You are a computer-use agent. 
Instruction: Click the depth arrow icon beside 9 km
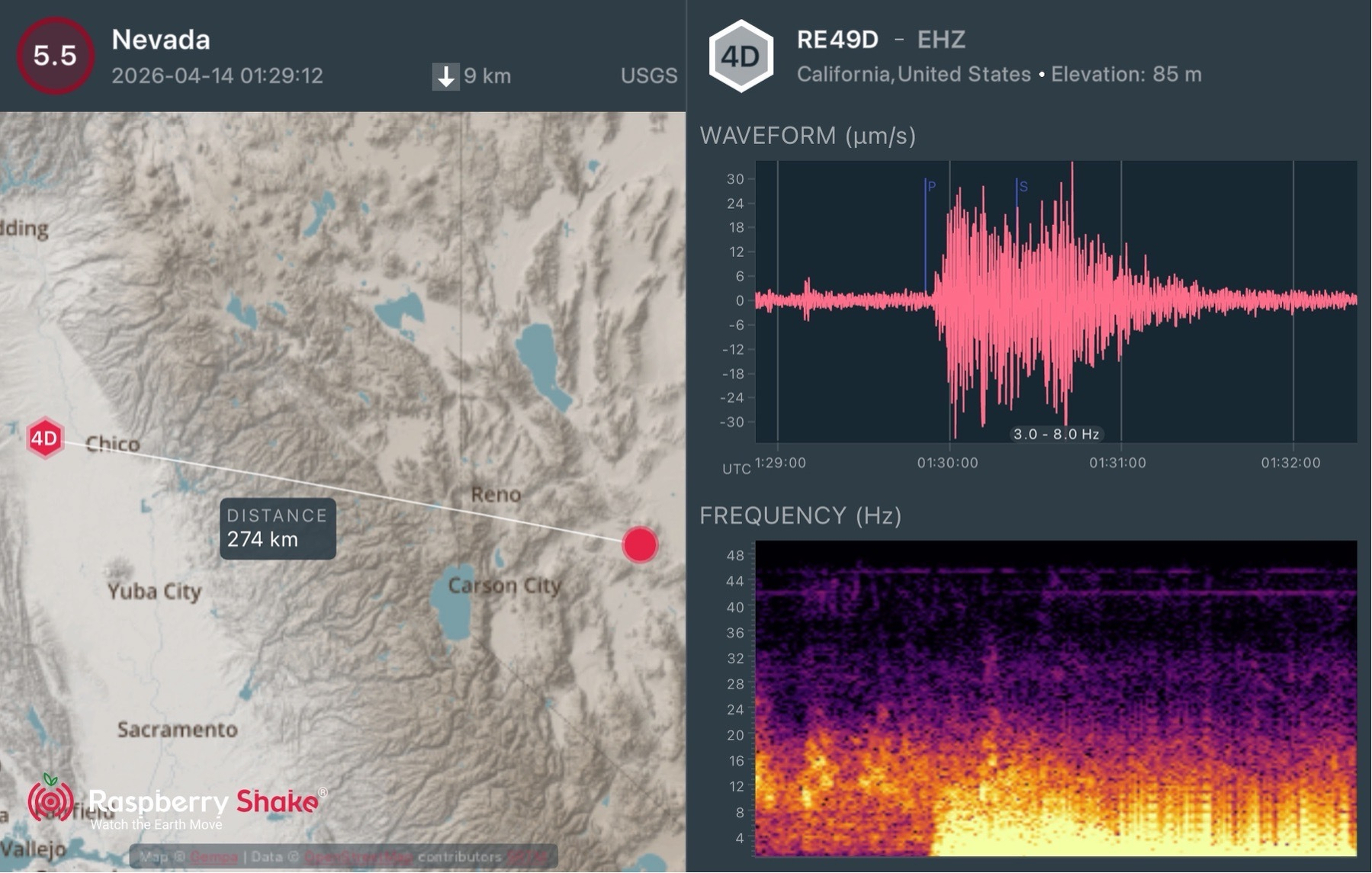(x=445, y=76)
